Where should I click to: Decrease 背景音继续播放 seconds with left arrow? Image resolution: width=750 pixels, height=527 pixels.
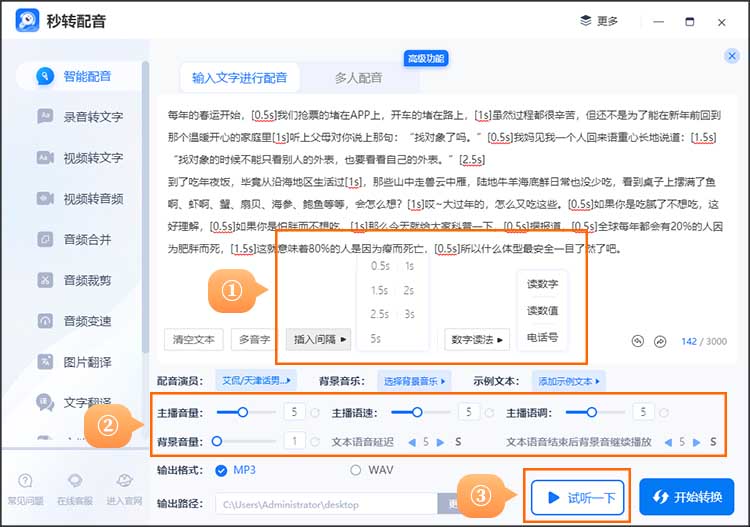coord(668,442)
